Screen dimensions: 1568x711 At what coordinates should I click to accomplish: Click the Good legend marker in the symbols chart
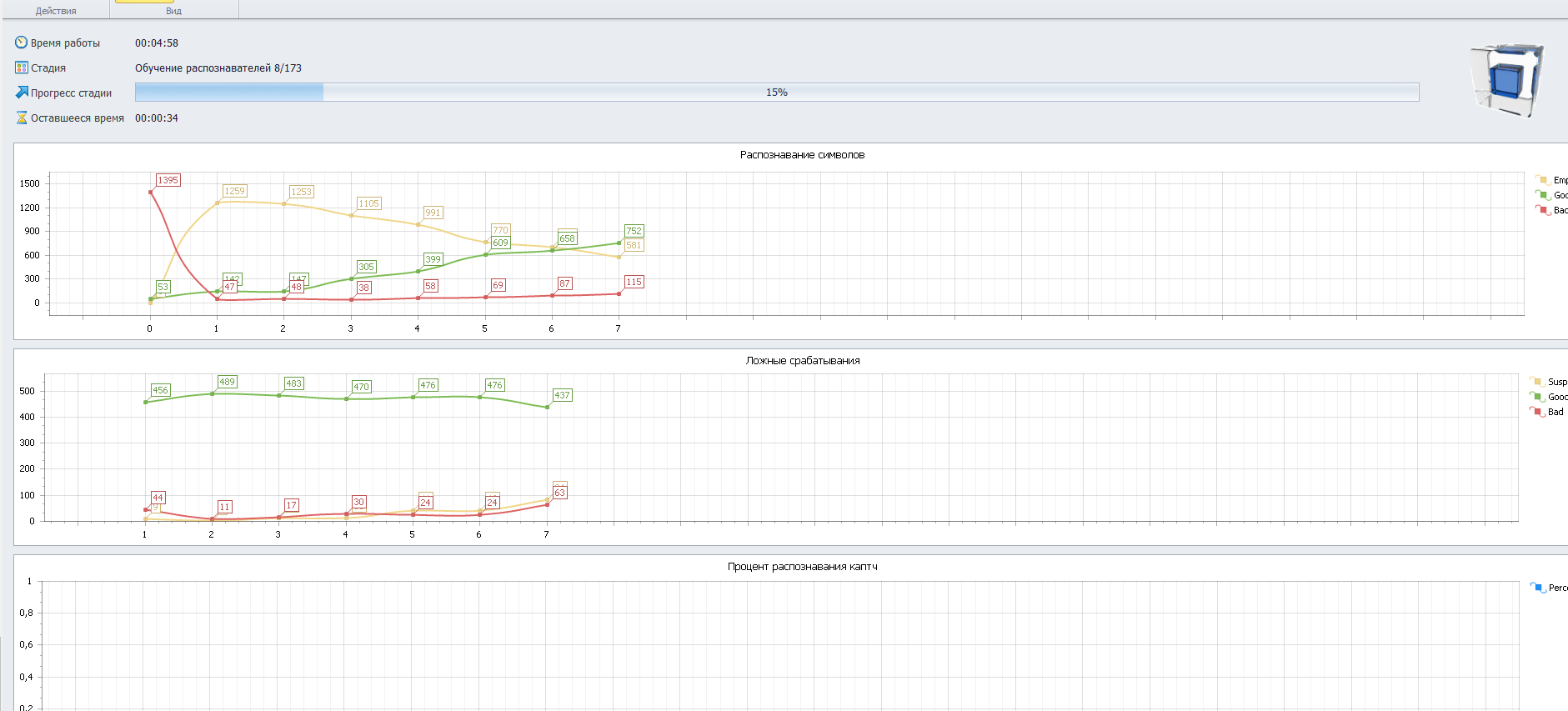pyautogui.click(x=1543, y=195)
